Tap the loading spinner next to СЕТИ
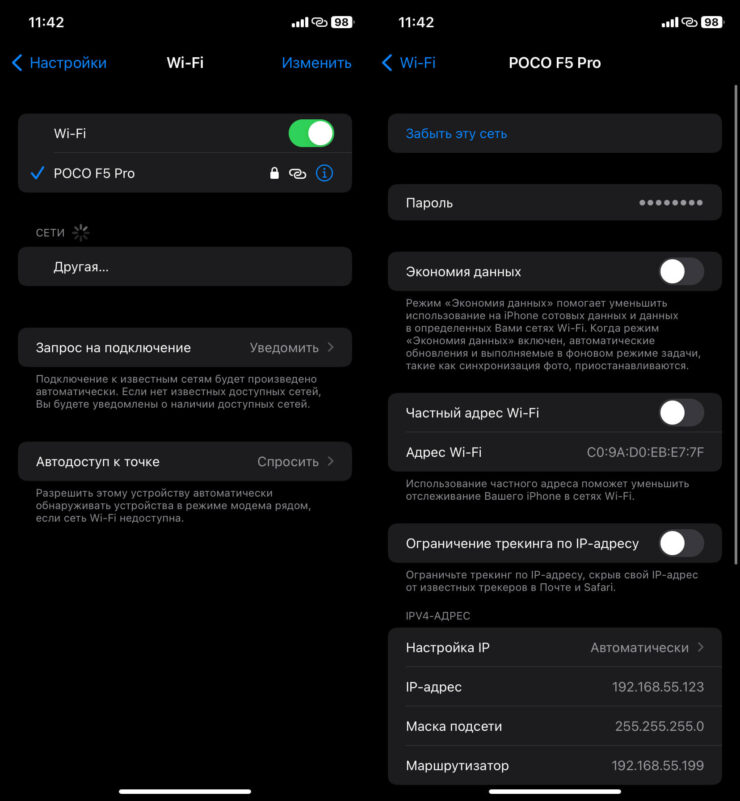This screenshot has height=801, width=740. 81,232
